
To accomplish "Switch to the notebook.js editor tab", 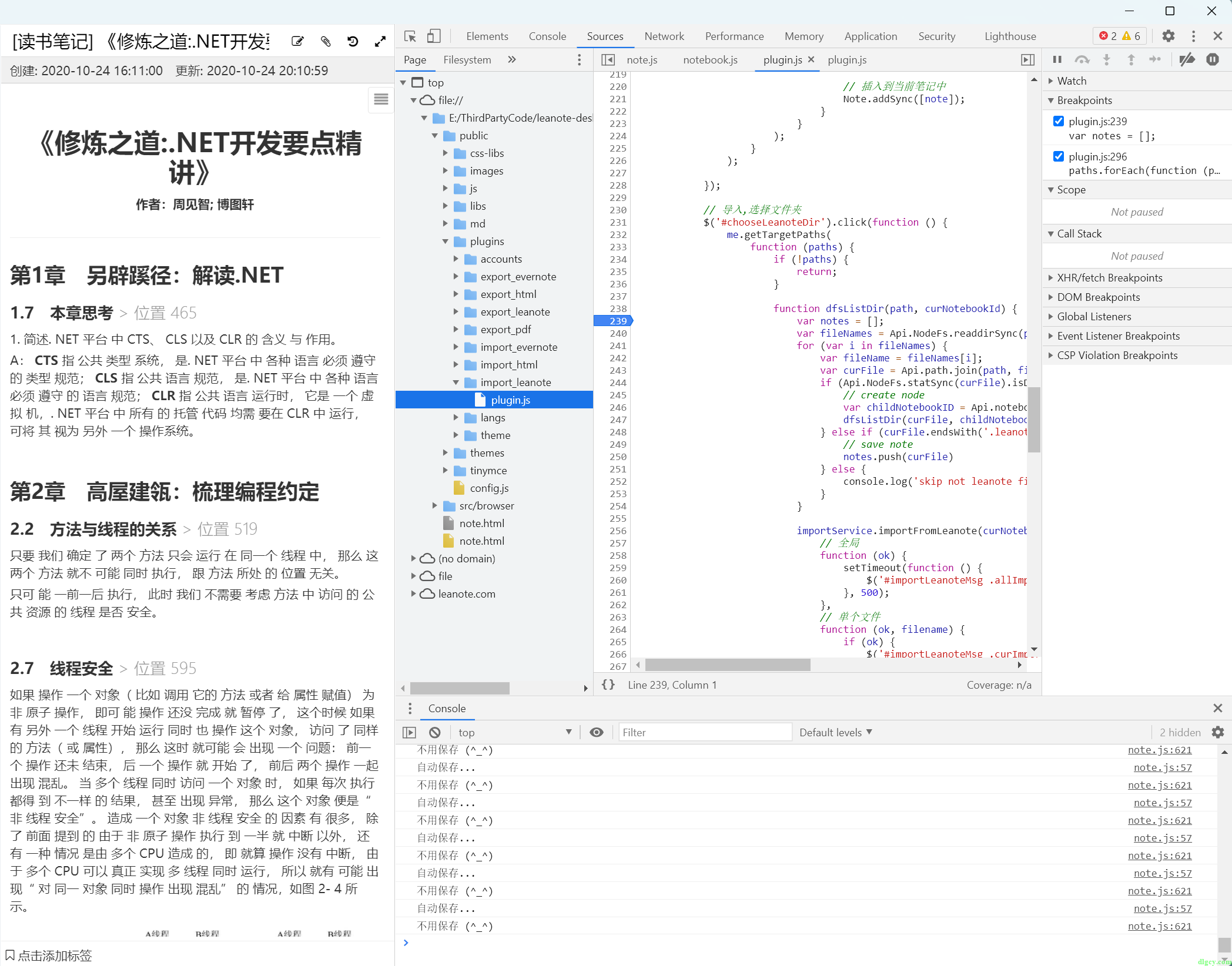I will click(710, 60).
